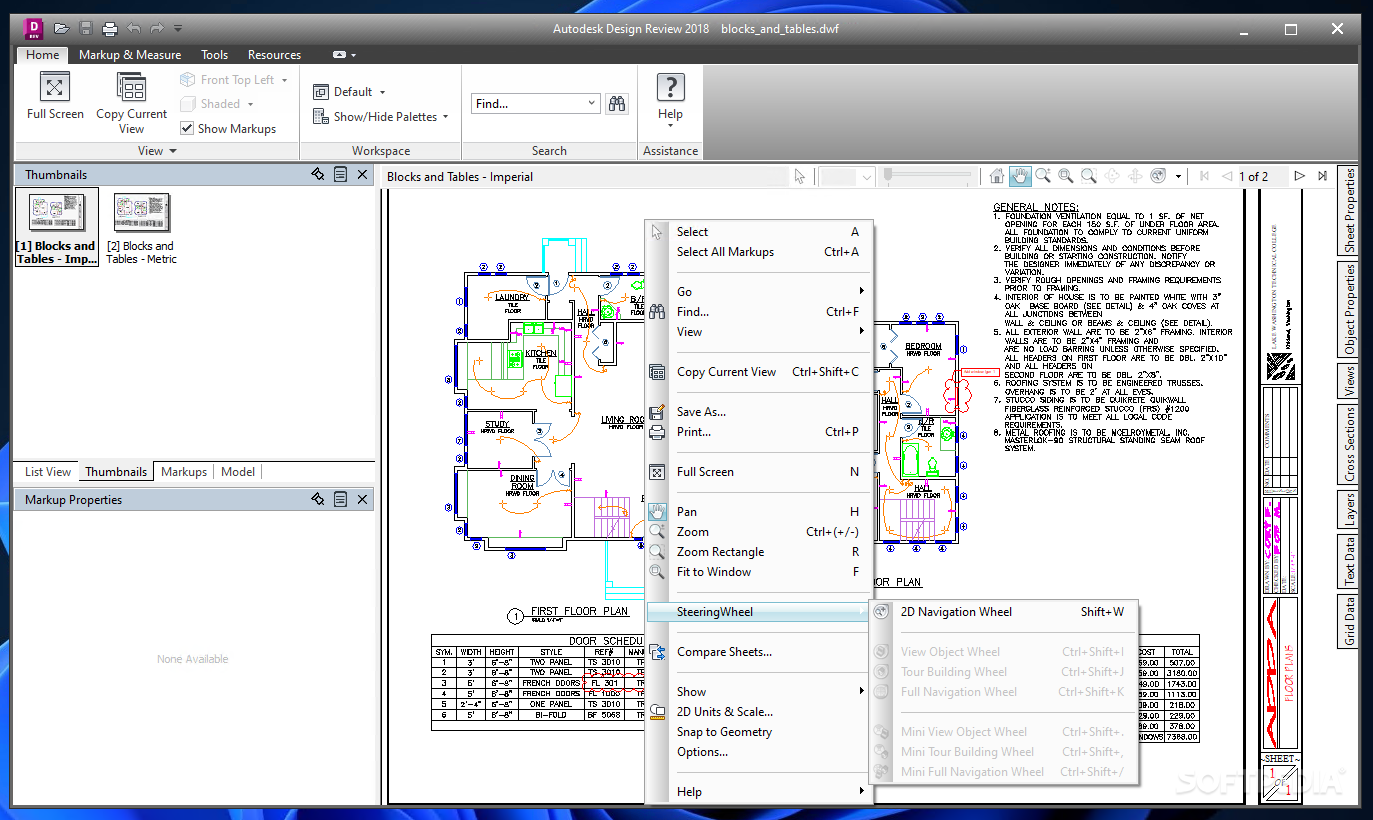Click the Full Screen ribbon button

pyautogui.click(x=55, y=96)
